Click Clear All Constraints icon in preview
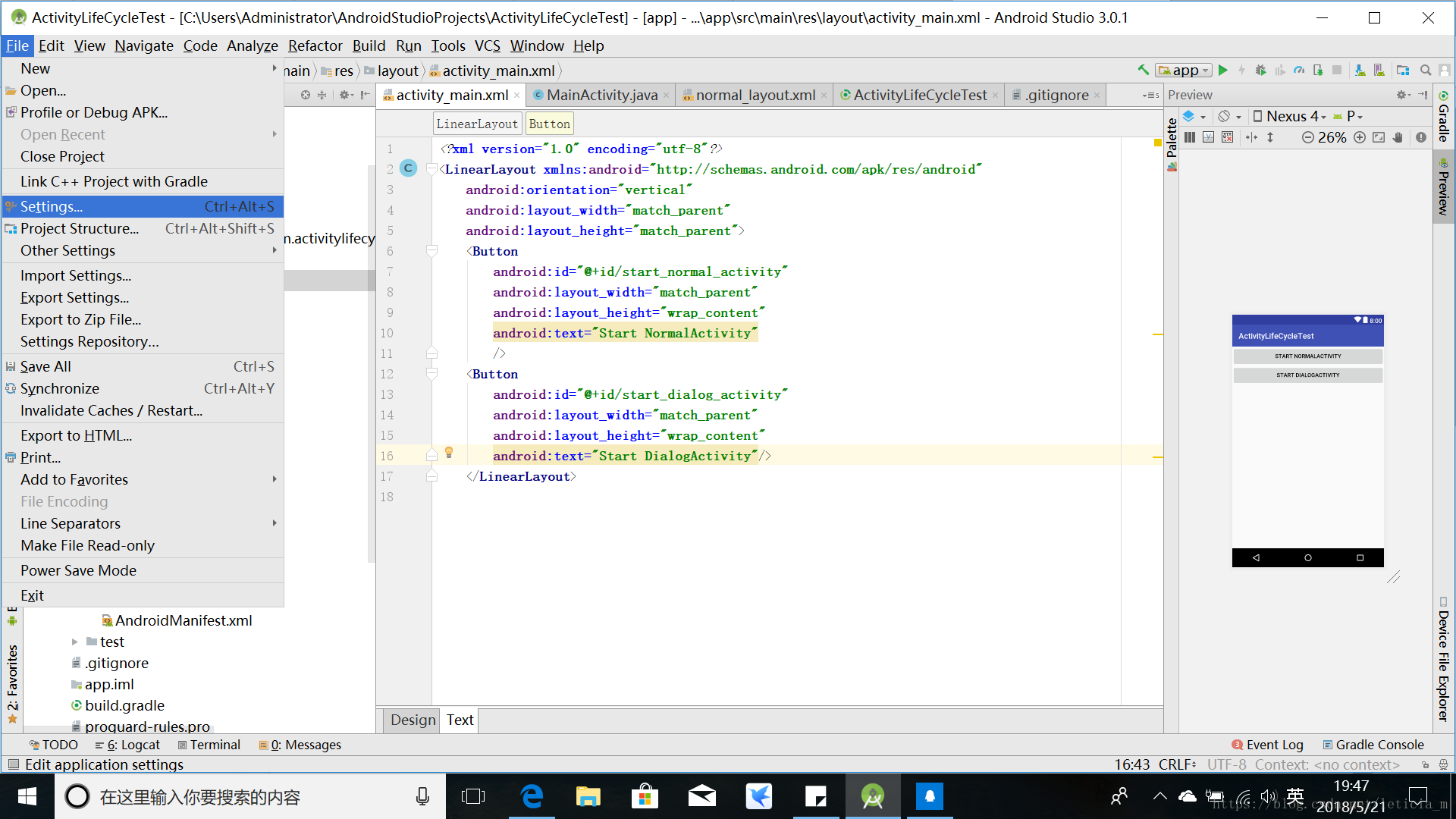The height and width of the screenshot is (819, 1456). coord(1228,137)
